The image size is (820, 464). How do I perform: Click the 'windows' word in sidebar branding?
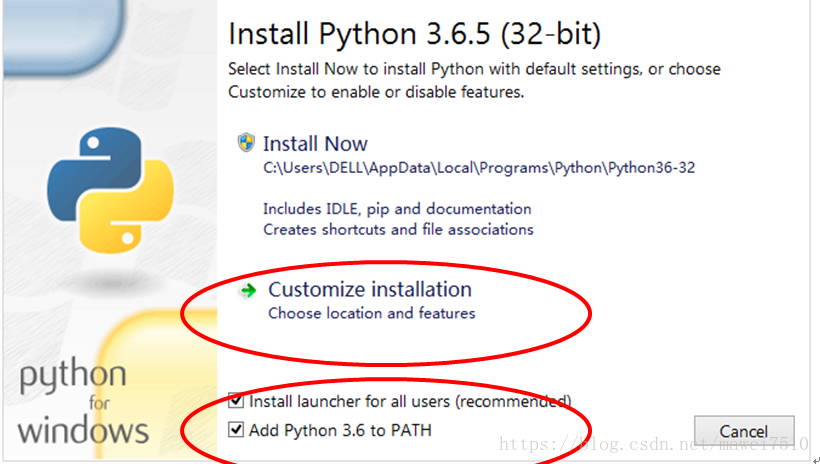click(84, 431)
